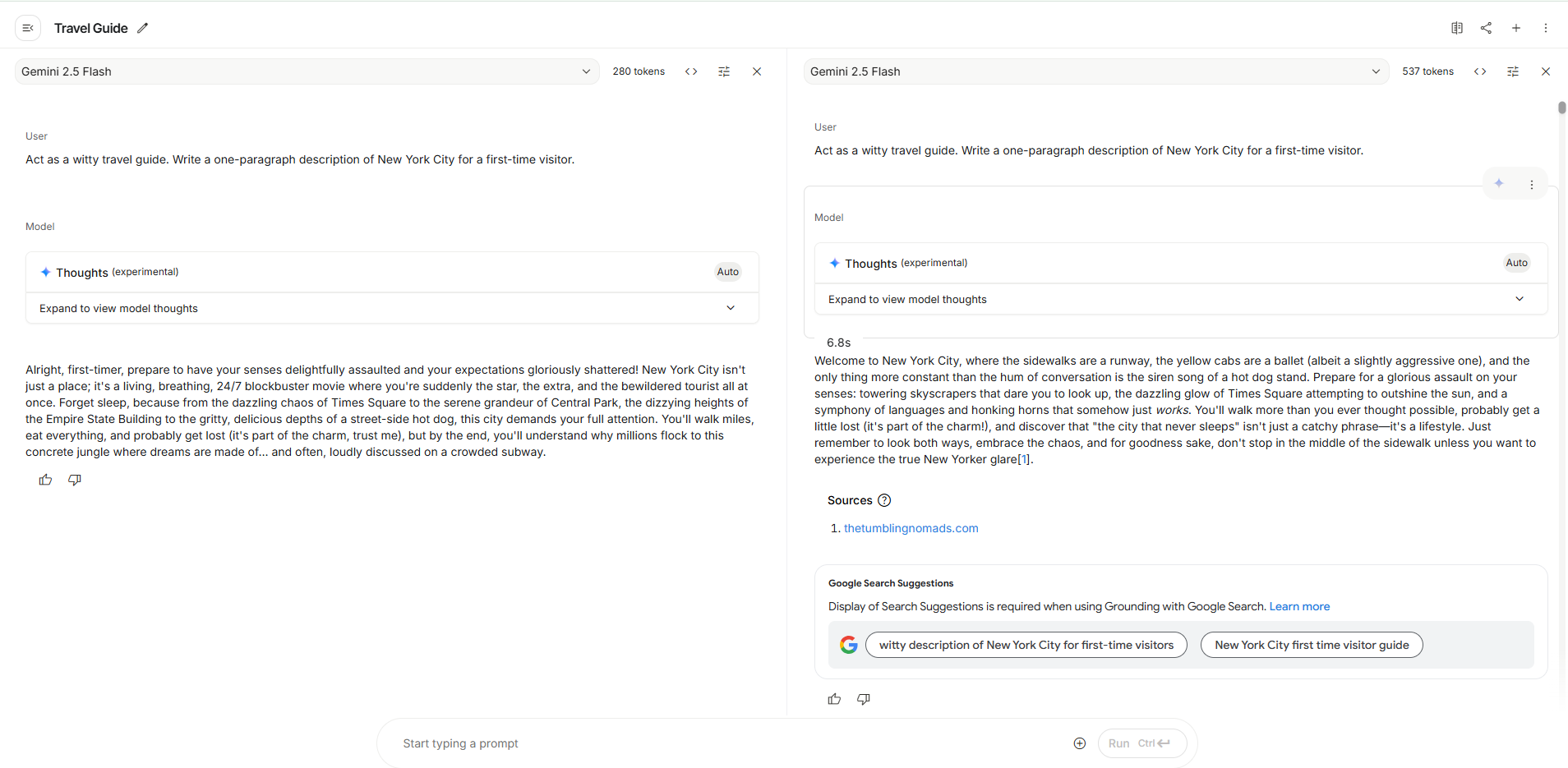
Task: Click the plus icon for a new prompt
Action: click(1515, 28)
